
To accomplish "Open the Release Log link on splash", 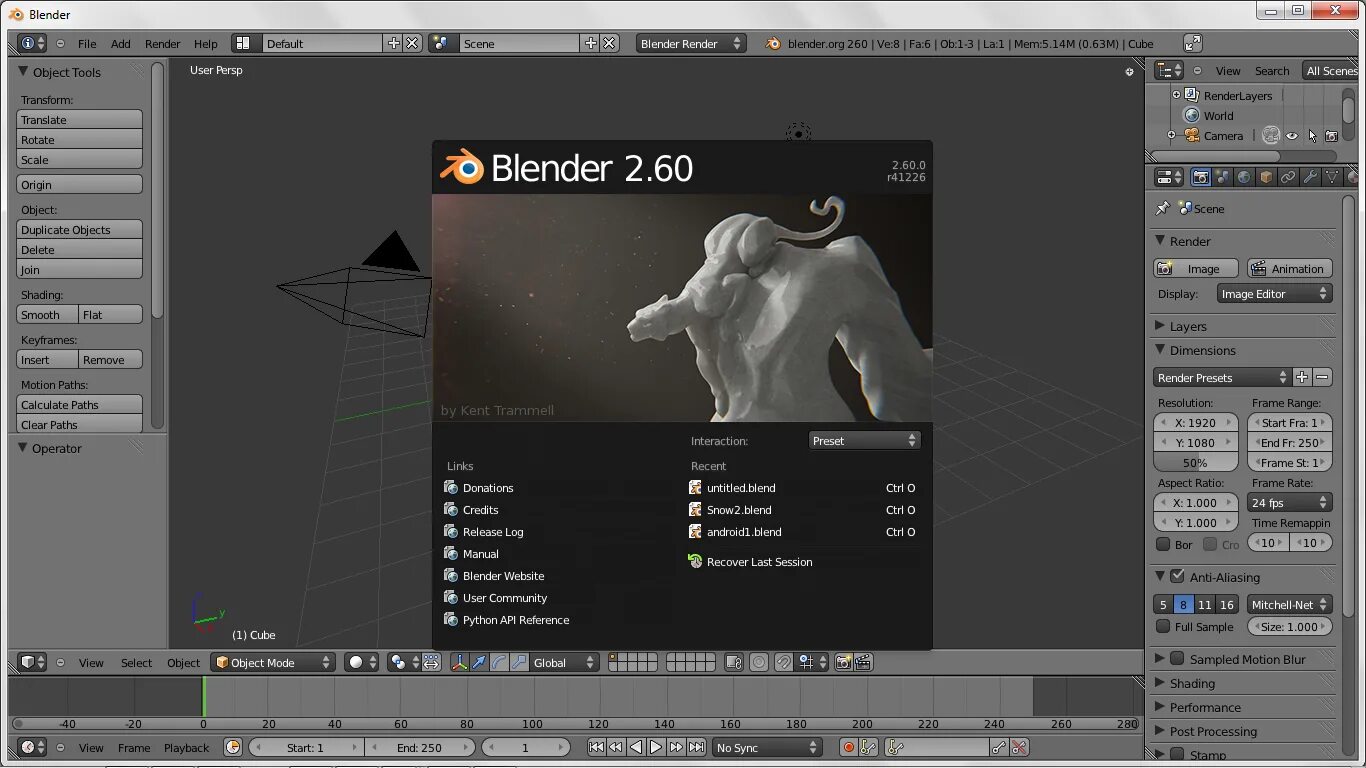I will click(493, 531).
